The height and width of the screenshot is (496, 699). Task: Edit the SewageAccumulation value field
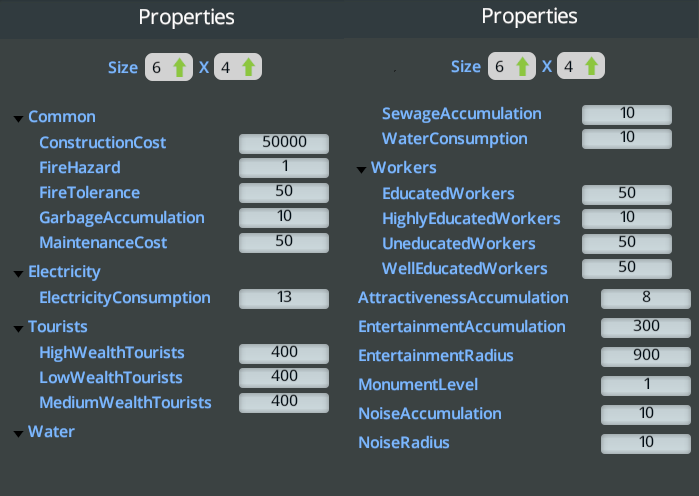pyautogui.click(x=627, y=114)
